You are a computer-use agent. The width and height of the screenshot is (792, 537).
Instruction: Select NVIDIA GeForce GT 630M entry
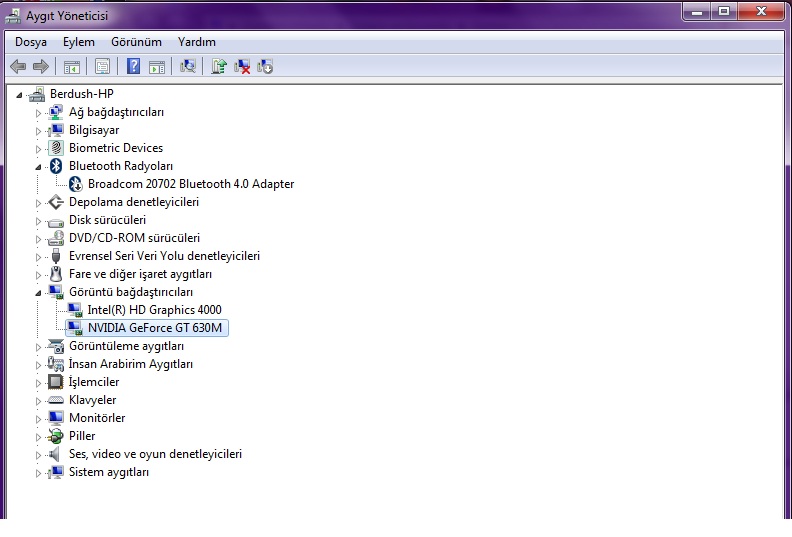pos(155,328)
